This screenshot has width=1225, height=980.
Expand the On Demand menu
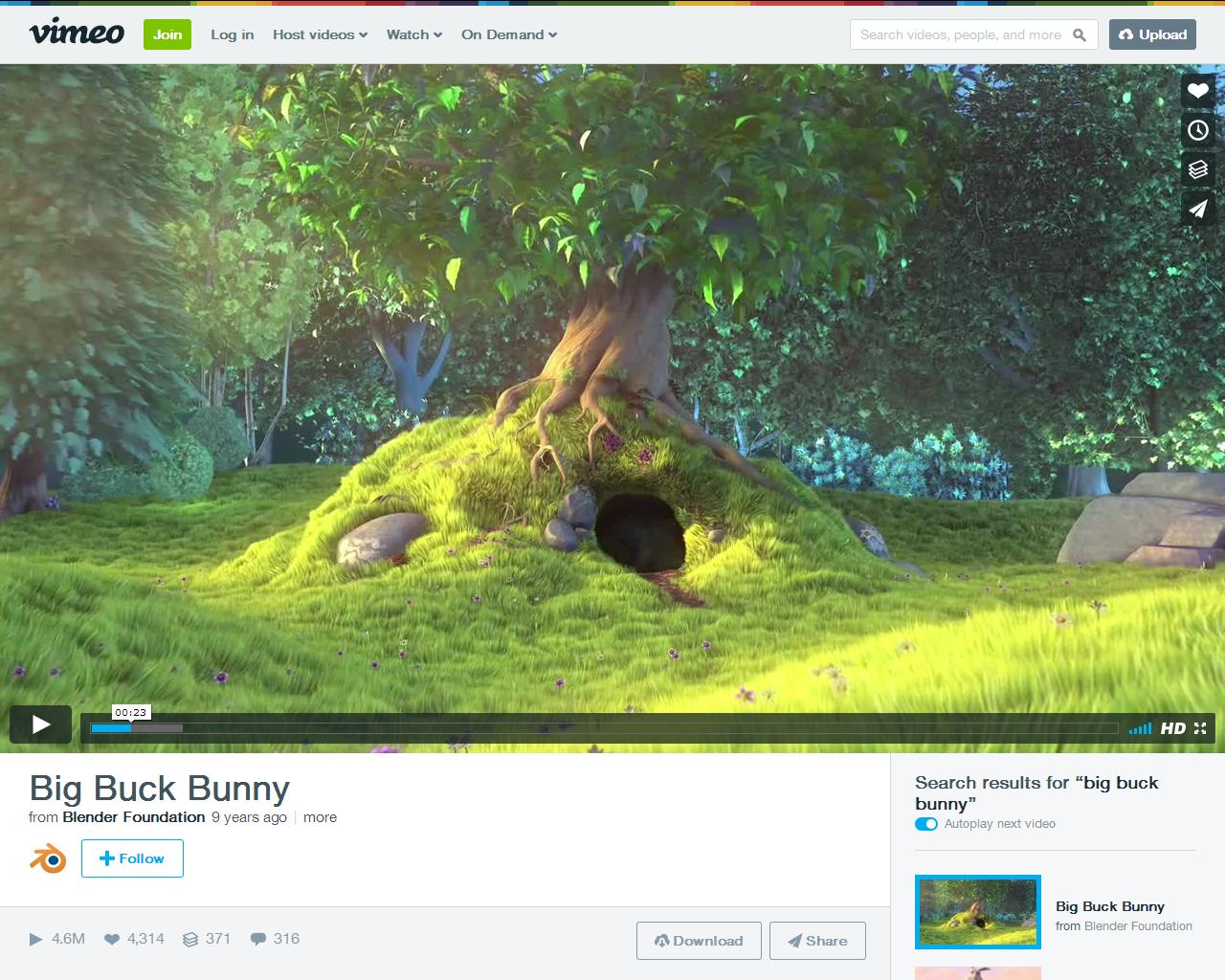[x=509, y=34]
